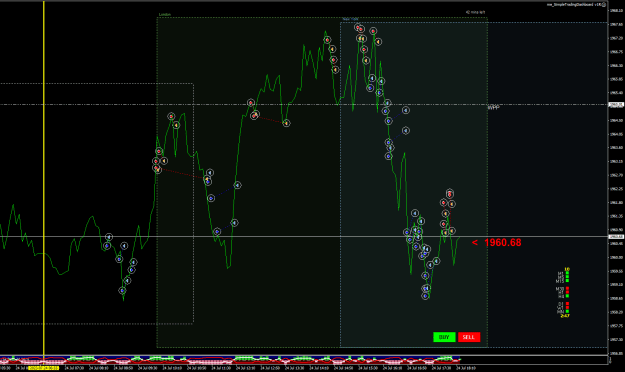Click the H4 timeframe trend square
The image size is (625, 372).
click(567, 296)
